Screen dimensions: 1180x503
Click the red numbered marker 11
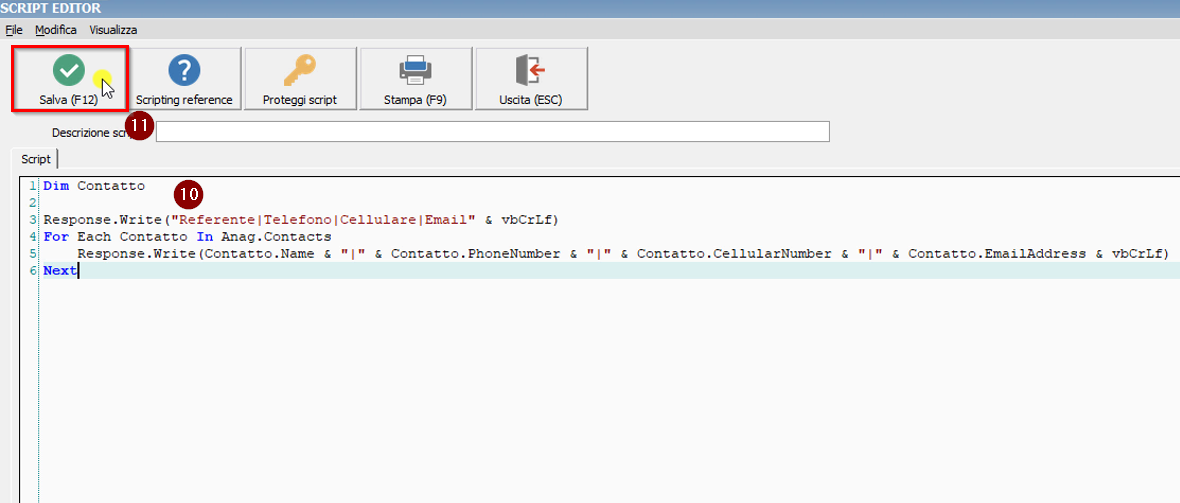[140, 127]
